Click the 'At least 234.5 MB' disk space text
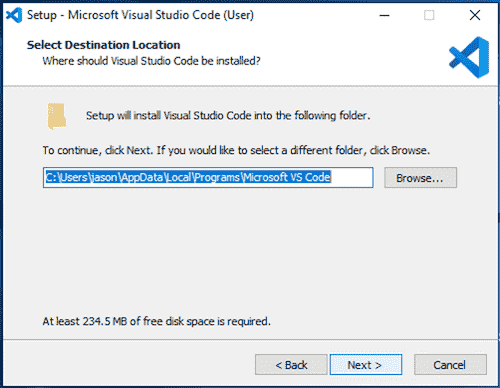 [157, 321]
